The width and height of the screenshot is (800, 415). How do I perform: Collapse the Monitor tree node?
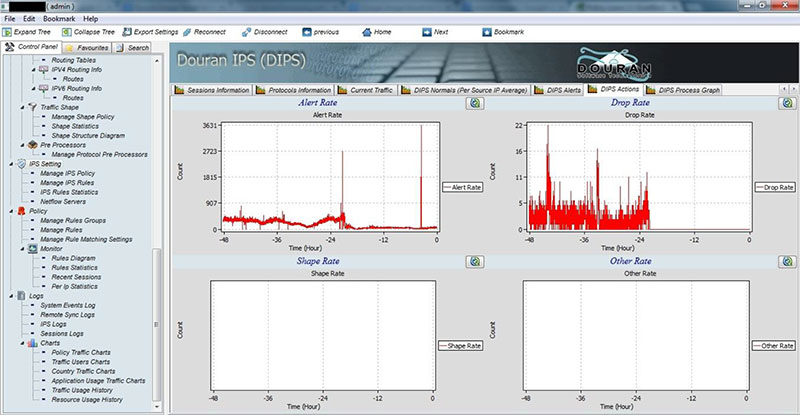point(22,249)
